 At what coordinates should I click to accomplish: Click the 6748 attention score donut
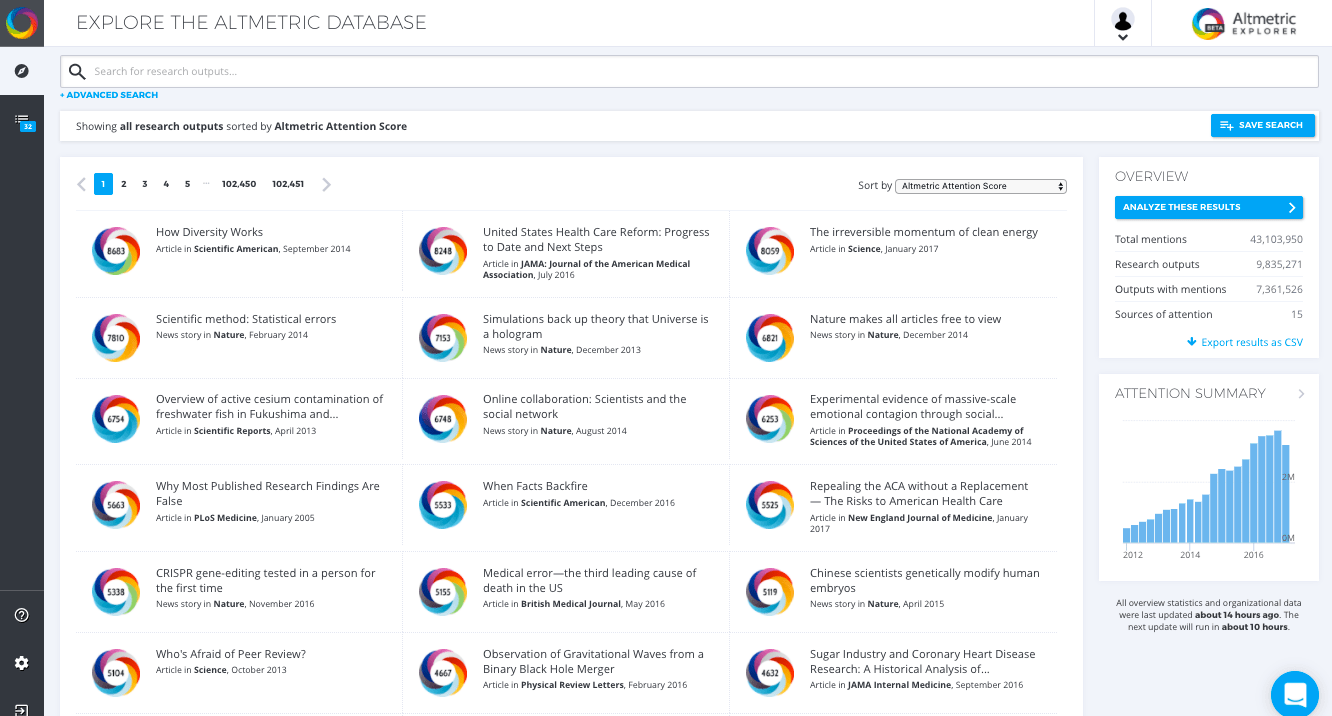click(443, 419)
